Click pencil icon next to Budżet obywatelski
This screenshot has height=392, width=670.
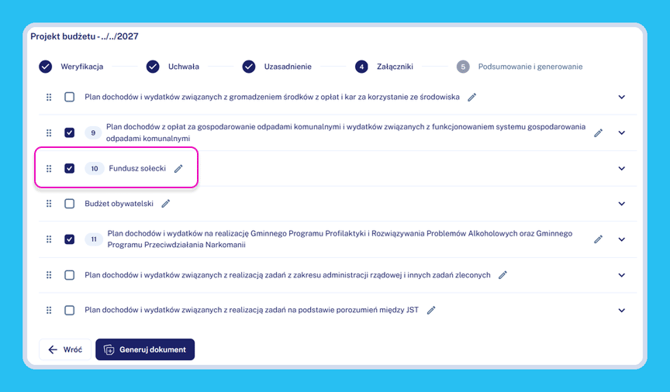(165, 204)
